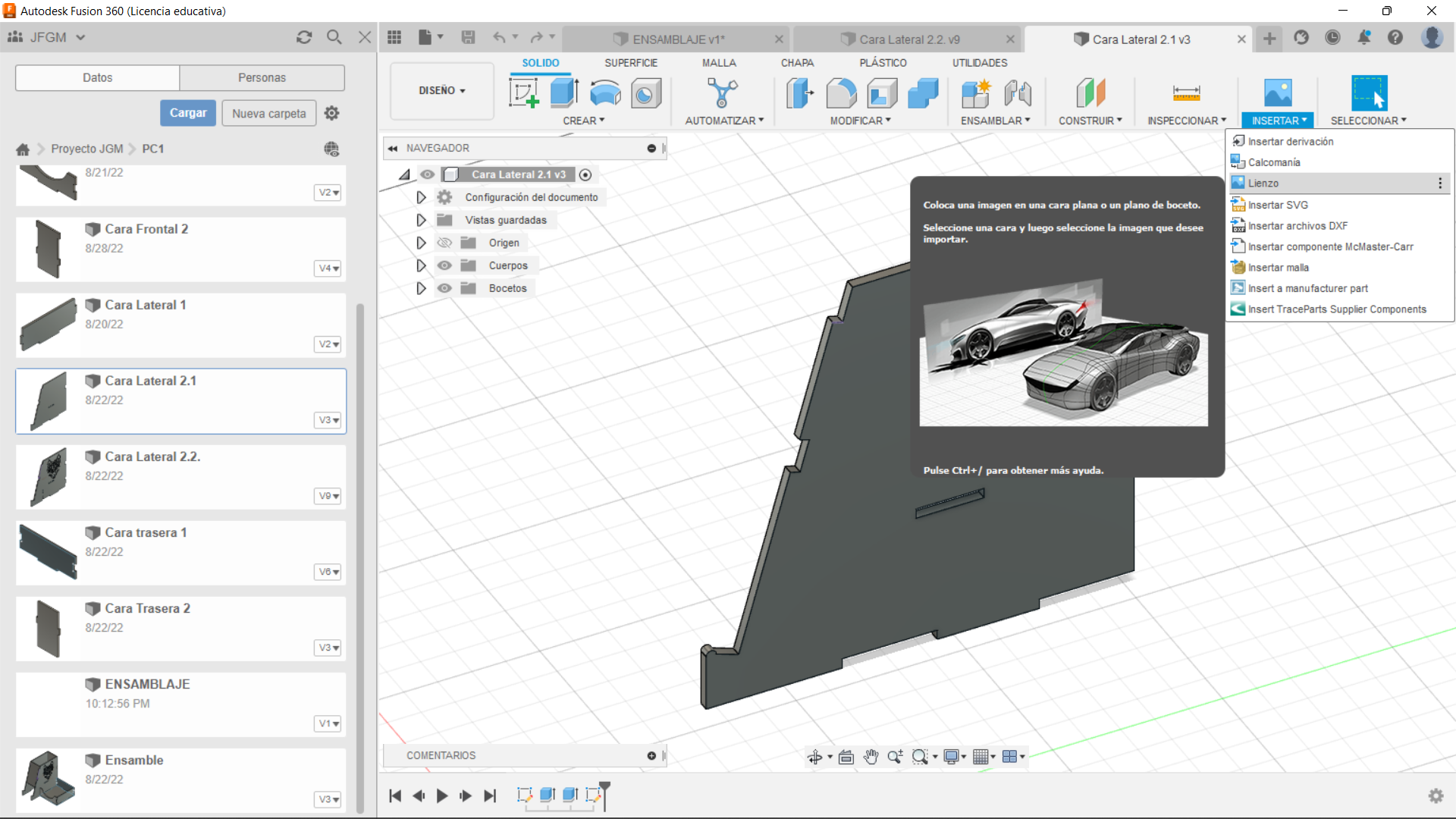
Task: Play the timeline with the play button
Action: (x=442, y=795)
